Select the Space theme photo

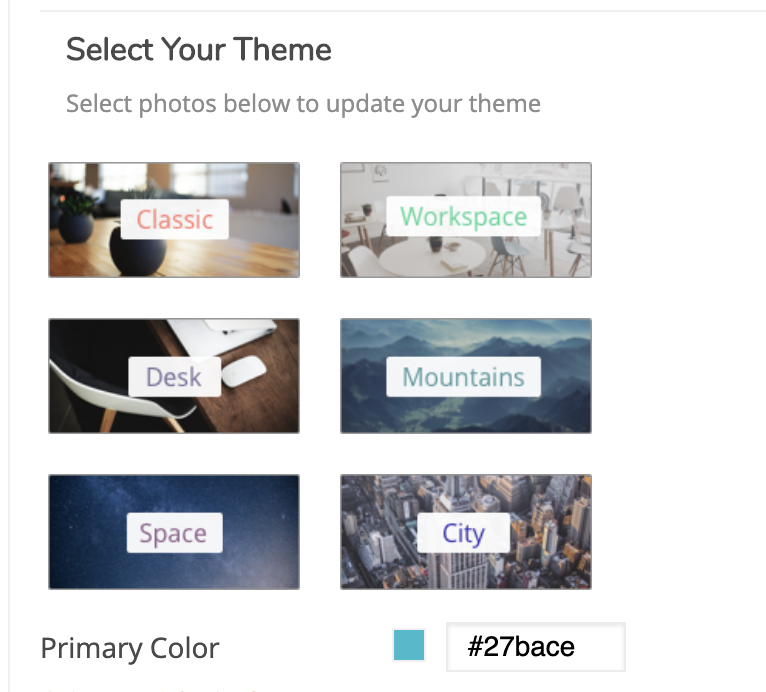[x=174, y=532]
